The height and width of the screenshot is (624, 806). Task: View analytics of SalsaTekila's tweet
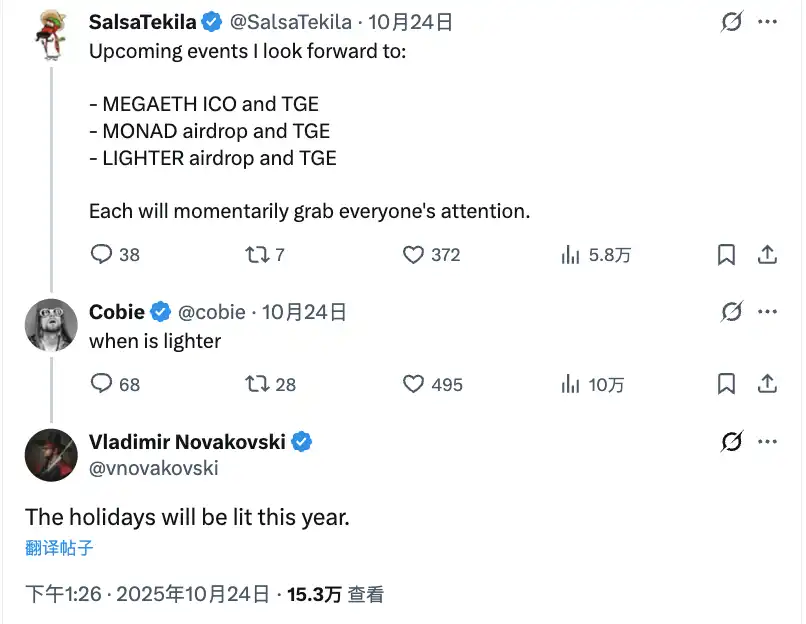click(x=571, y=255)
